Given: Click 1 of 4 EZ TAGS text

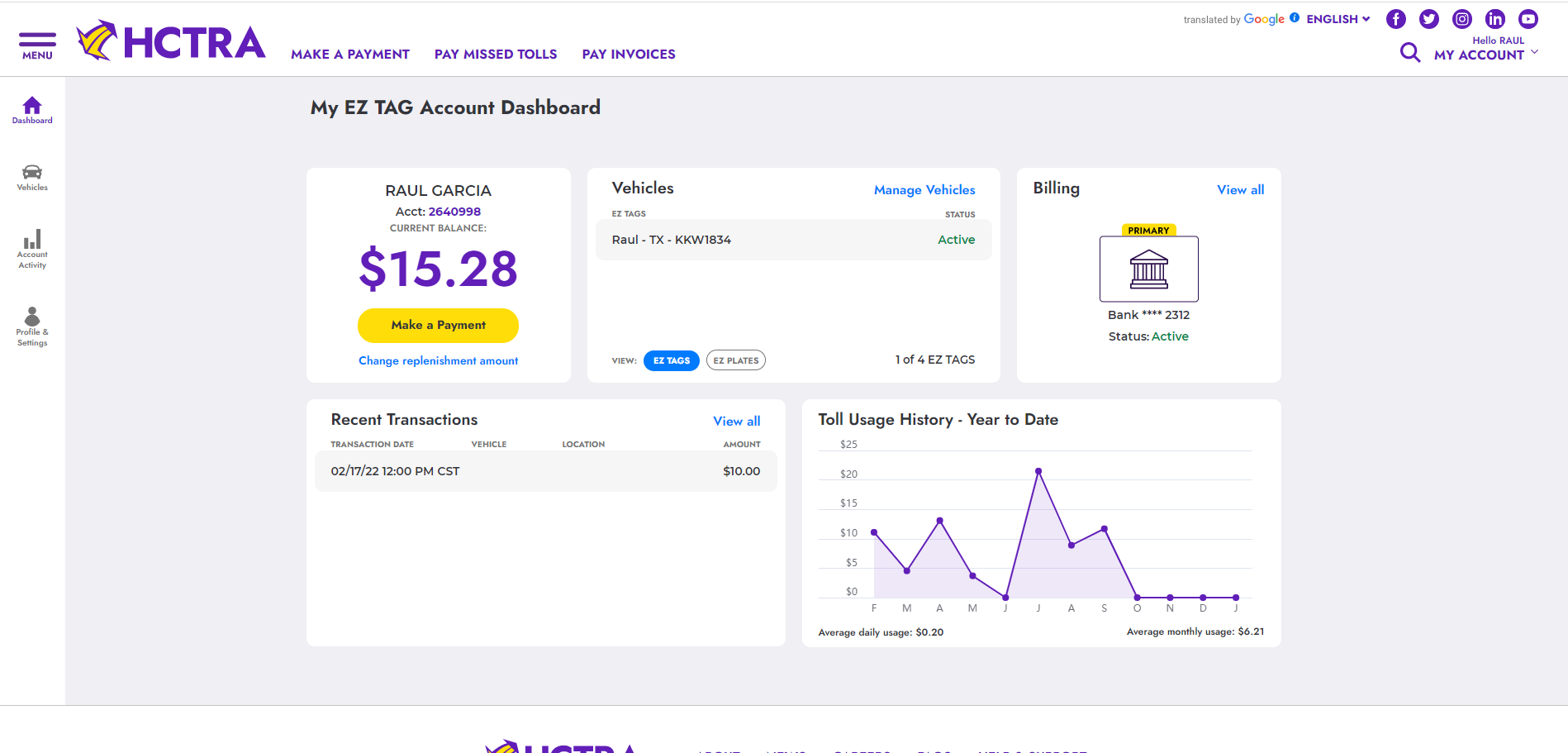Looking at the screenshot, I should point(934,360).
